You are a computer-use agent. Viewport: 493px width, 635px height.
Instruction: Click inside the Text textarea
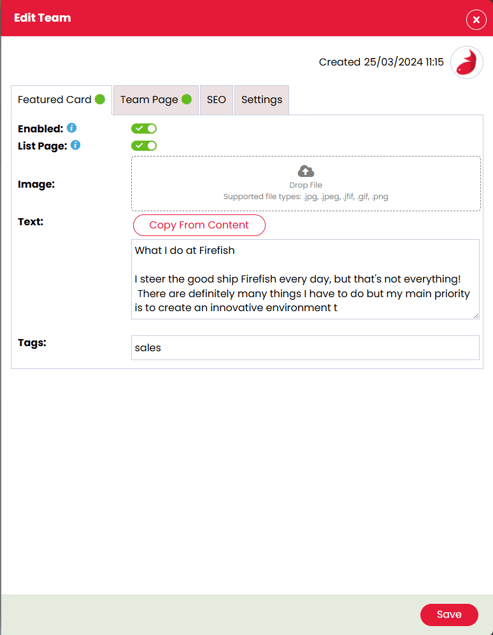click(305, 279)
